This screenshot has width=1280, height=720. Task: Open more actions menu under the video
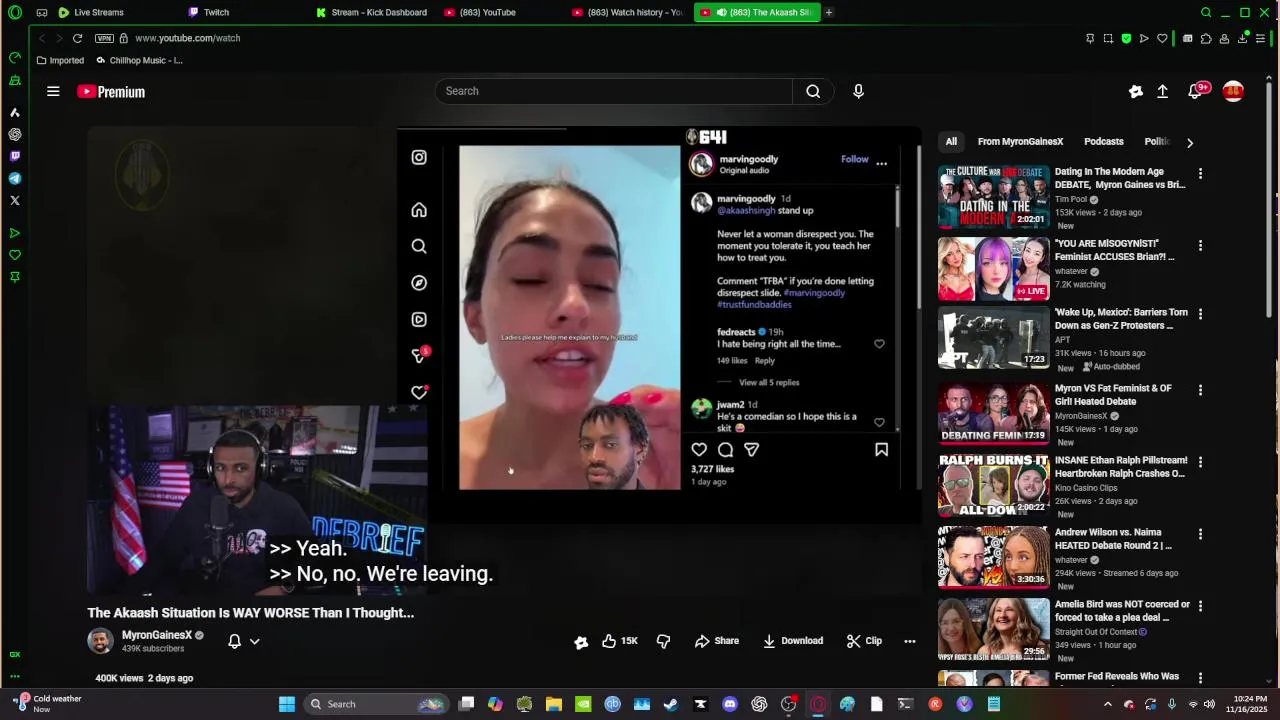coord(909,641)
